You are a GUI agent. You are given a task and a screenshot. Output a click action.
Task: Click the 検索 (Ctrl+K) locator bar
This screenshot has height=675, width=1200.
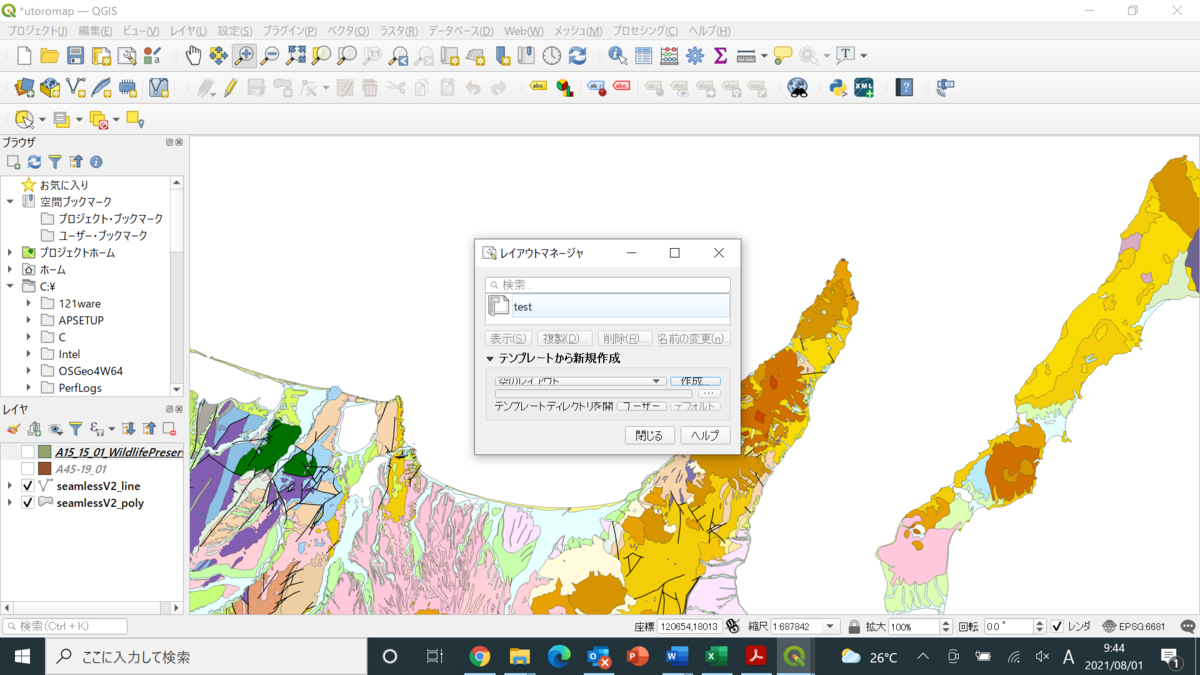click(65, 626)
